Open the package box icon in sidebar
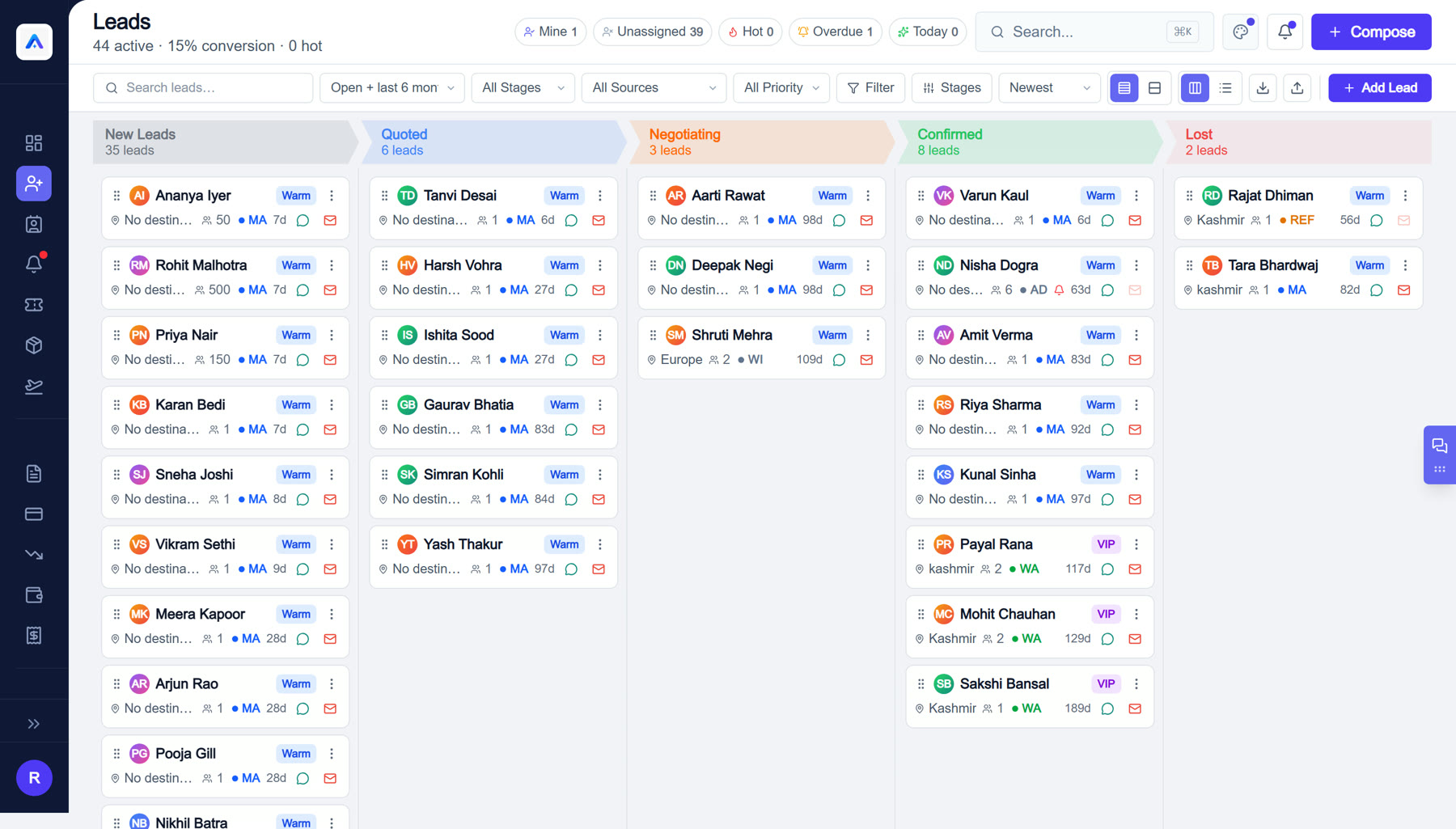 [x=34, y=345]
